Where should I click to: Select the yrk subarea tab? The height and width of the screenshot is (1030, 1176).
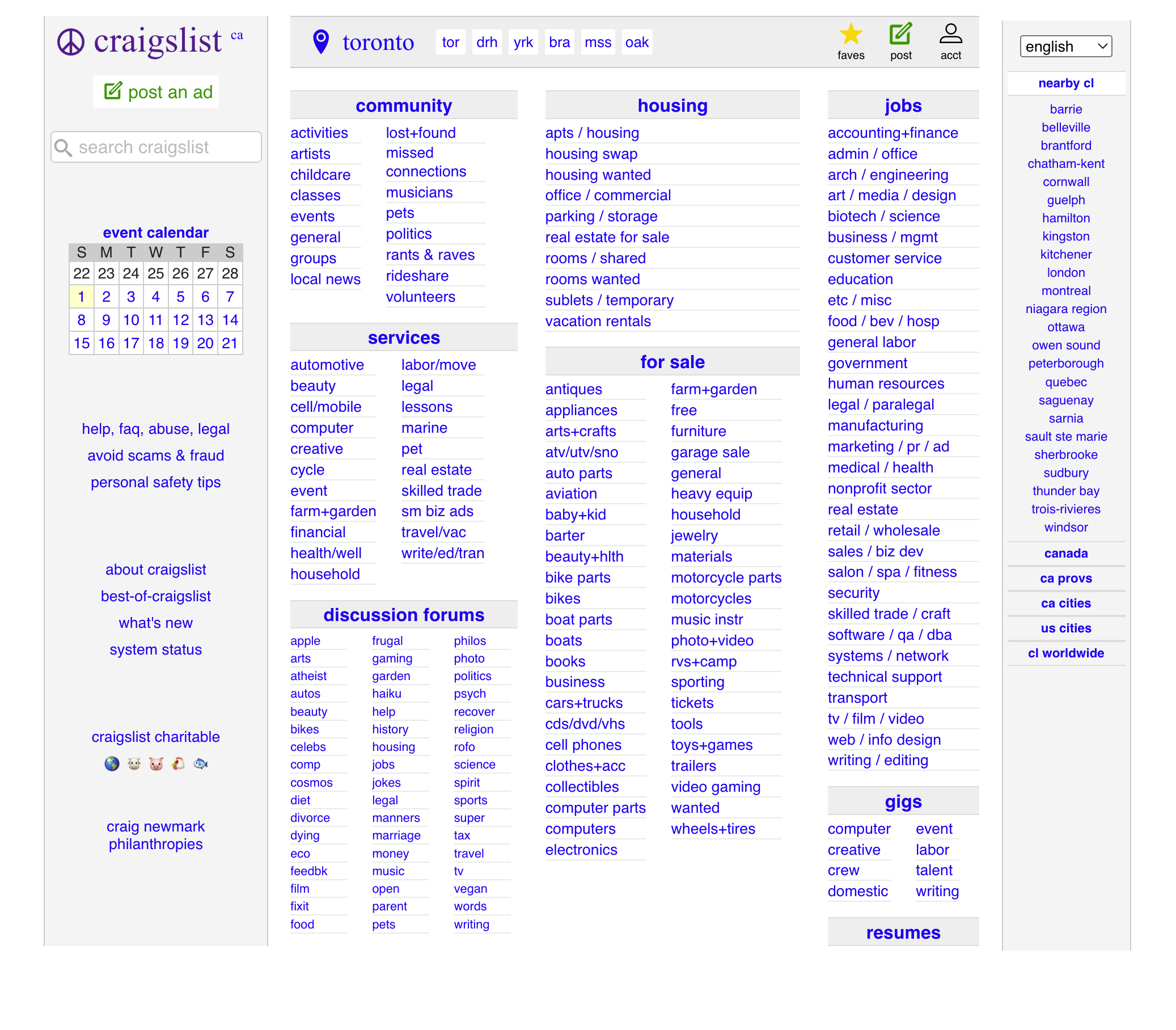coord(523,43)
